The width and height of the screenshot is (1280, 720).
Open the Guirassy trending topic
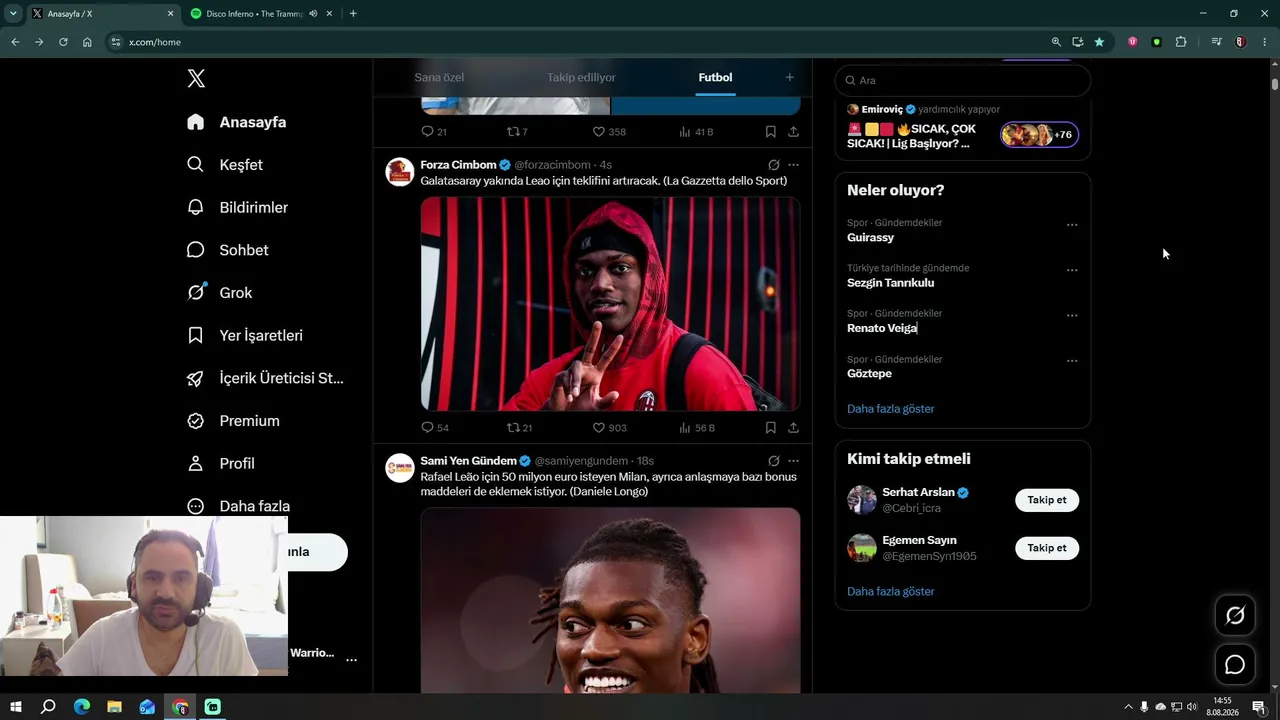point(870,238)
